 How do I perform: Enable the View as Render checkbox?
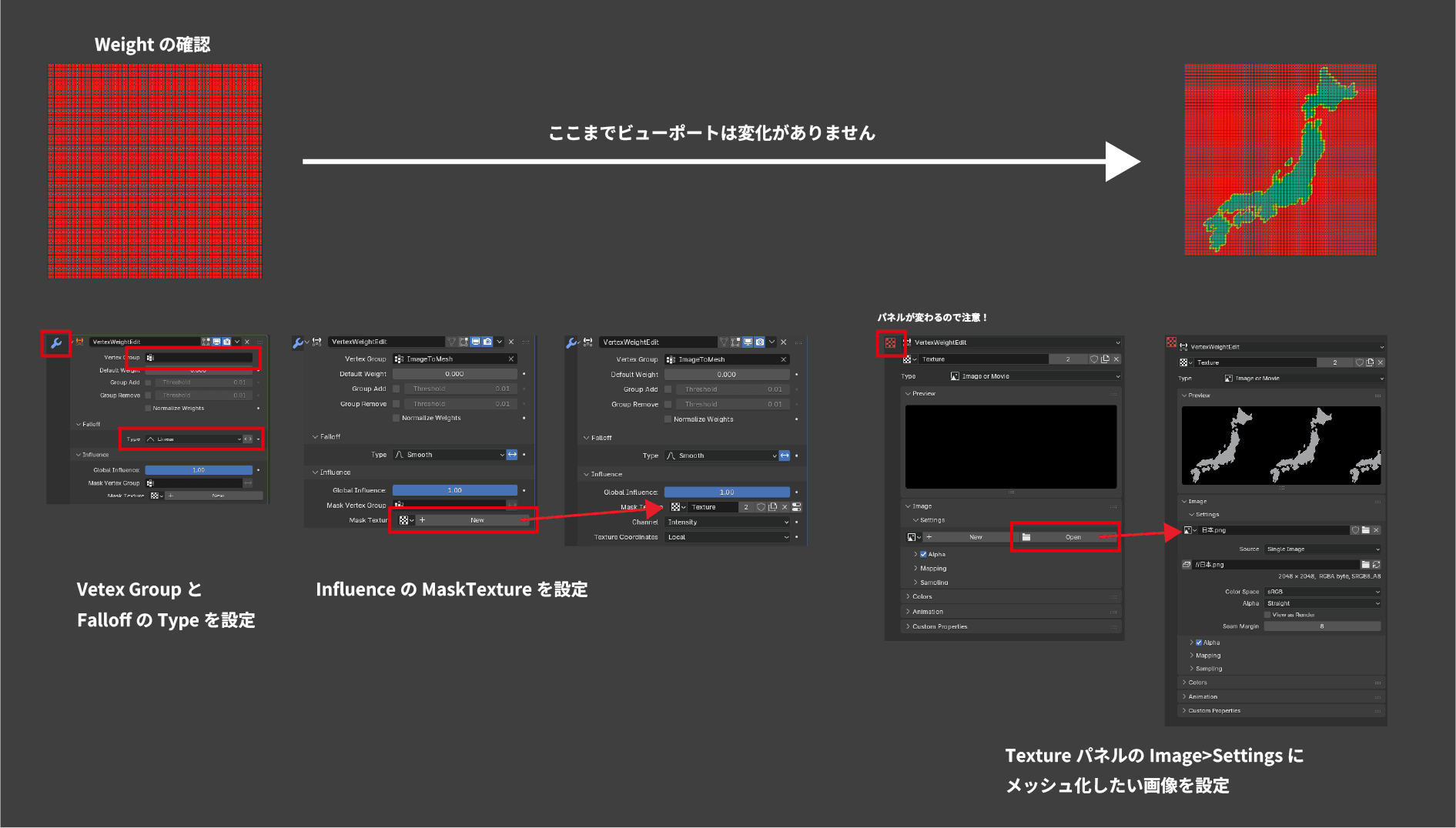1267,615
